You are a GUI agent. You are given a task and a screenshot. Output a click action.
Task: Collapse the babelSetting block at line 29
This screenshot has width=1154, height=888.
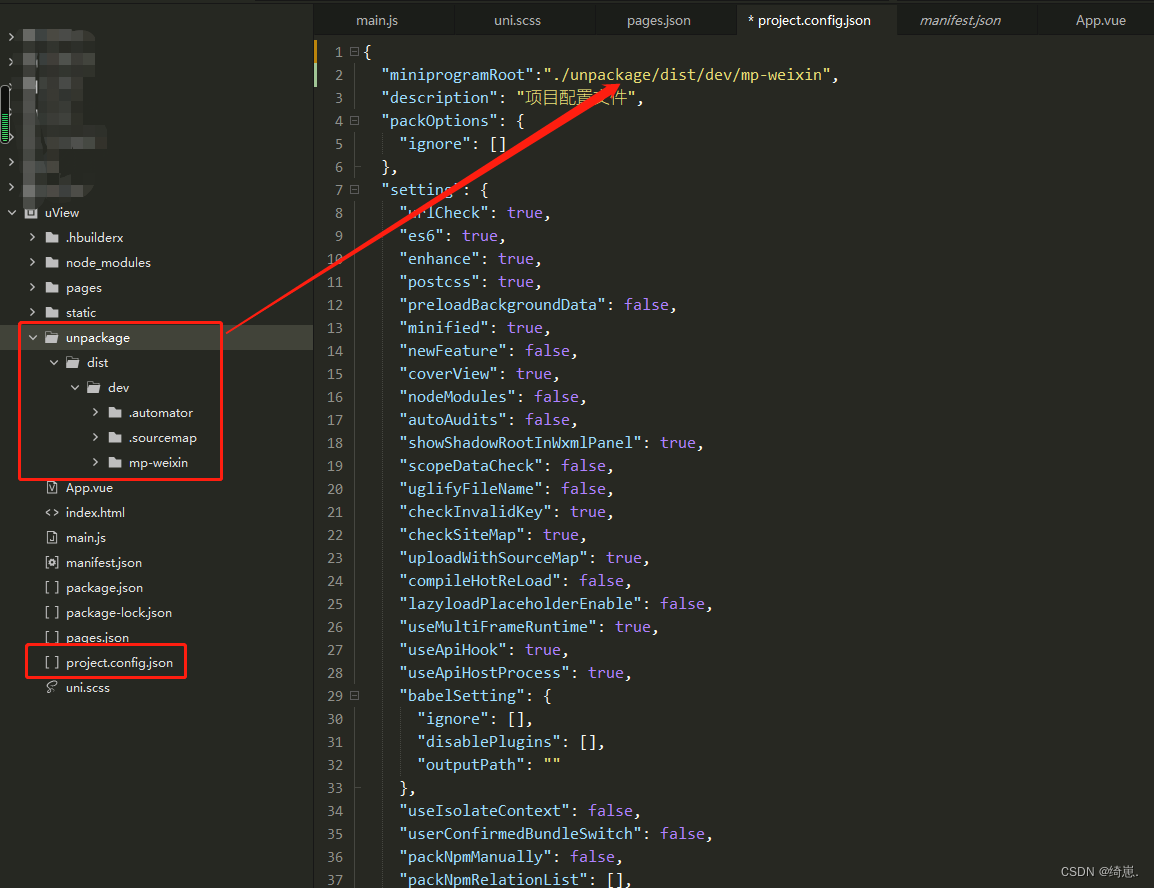pos(352,695)
